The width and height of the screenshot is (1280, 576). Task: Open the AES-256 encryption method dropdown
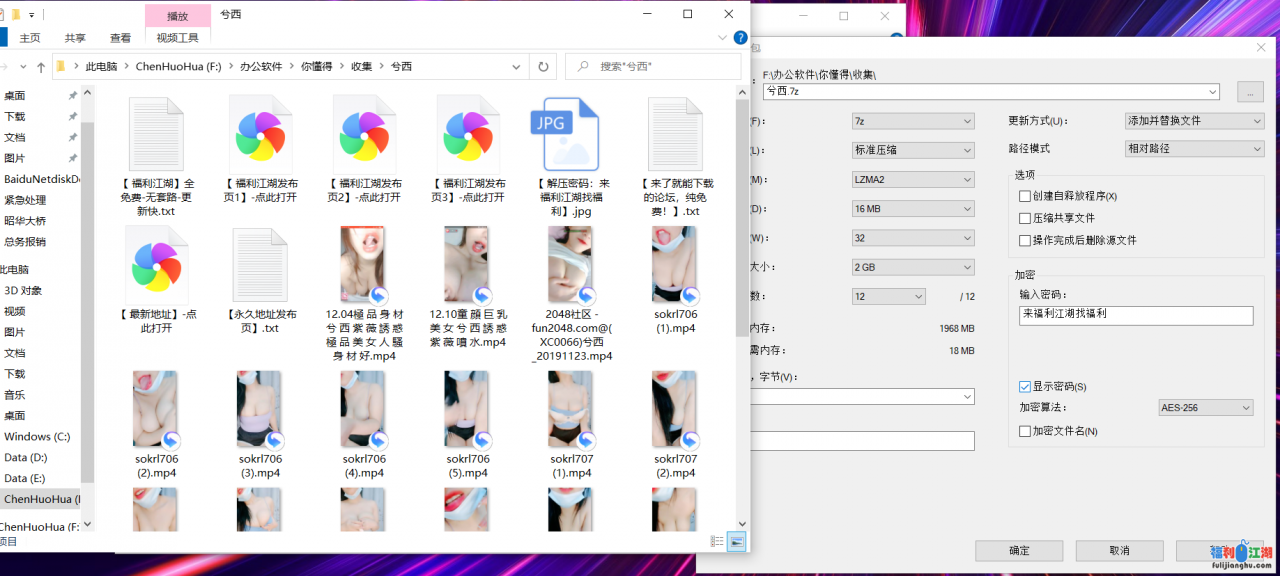pos(1205,408)
